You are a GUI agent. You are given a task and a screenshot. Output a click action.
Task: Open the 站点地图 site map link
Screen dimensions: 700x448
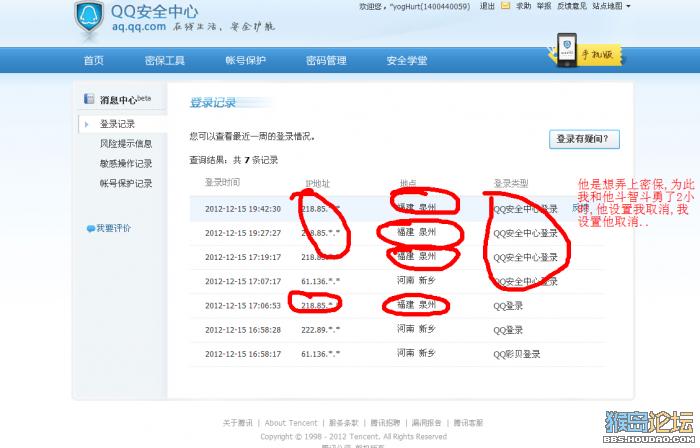607,6
